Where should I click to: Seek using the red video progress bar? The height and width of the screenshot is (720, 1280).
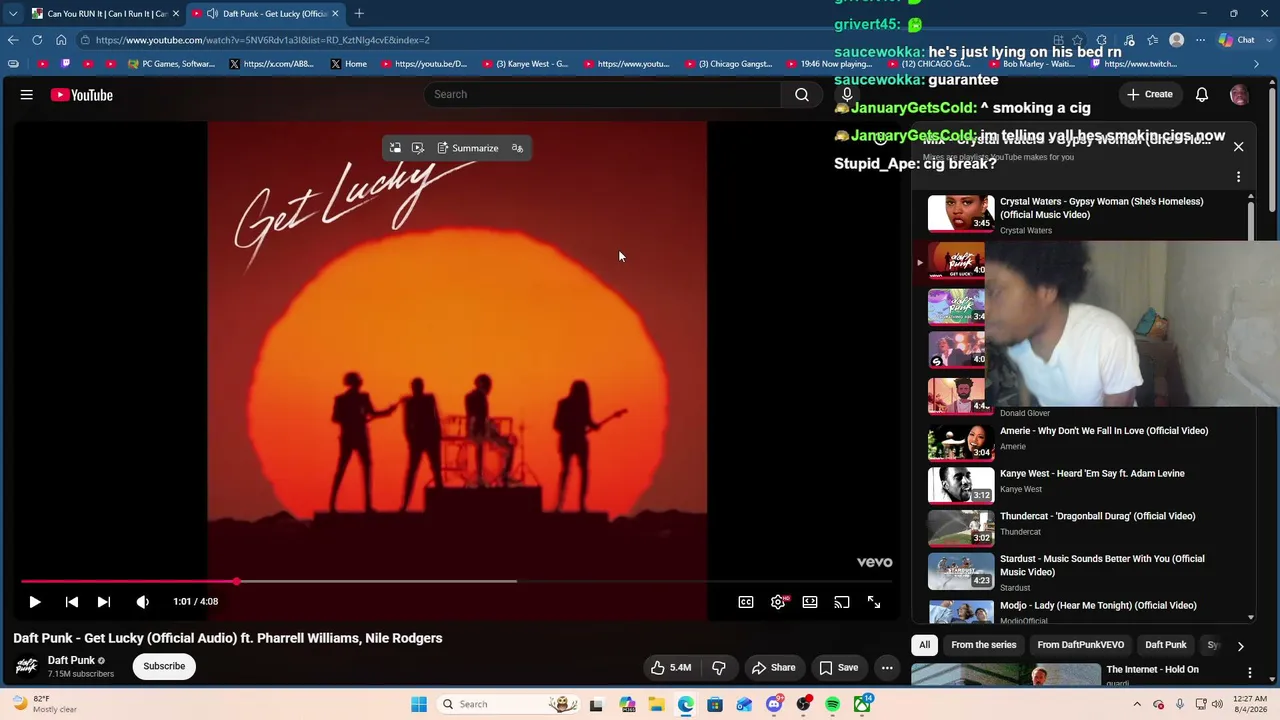point(455,581)
